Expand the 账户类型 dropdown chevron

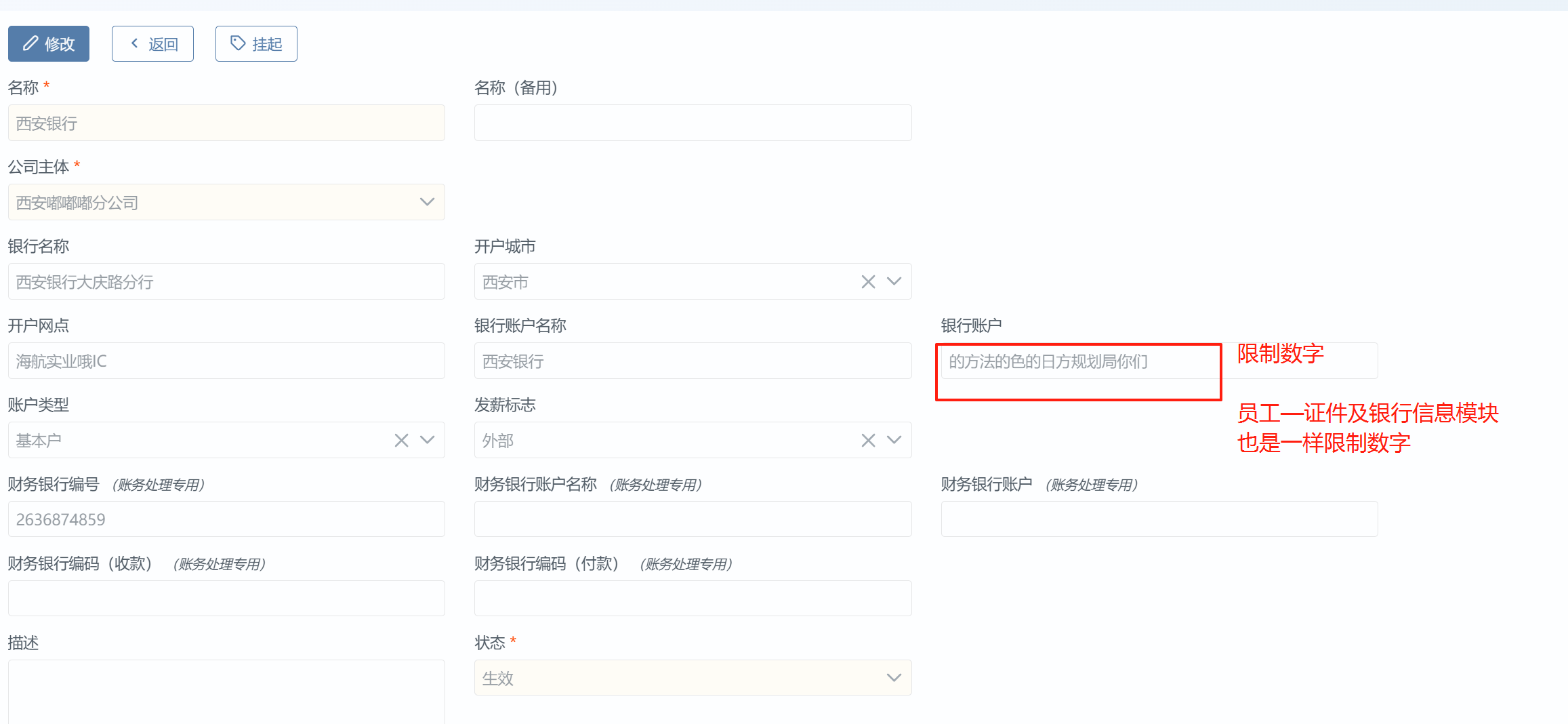[427, 441]
